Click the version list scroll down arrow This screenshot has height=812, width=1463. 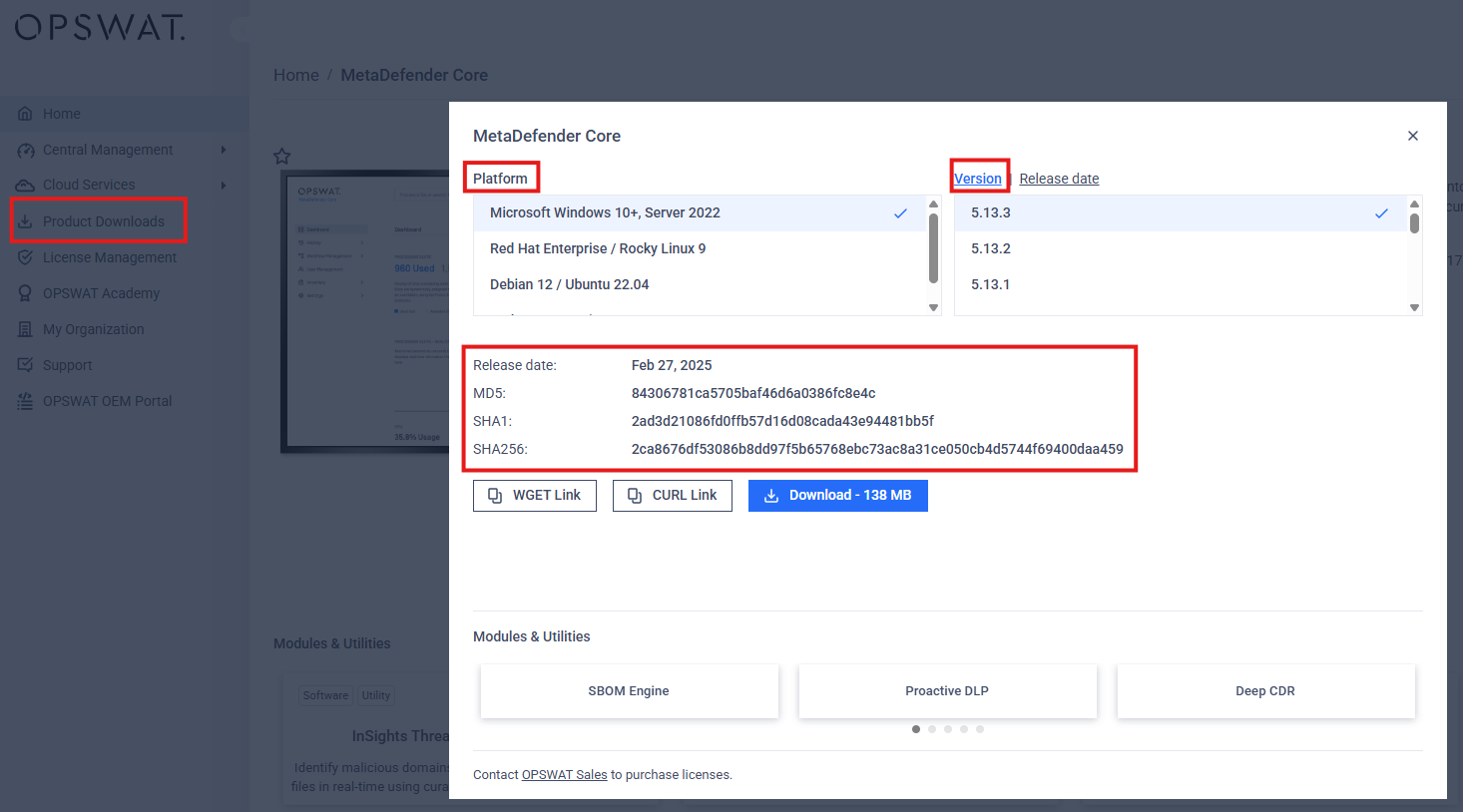click(1414, 308)
